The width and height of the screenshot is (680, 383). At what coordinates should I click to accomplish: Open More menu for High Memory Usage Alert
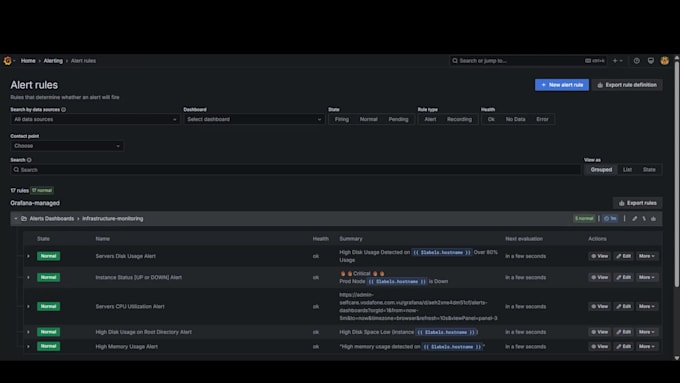pyautogui.click(x=647, y=347)
